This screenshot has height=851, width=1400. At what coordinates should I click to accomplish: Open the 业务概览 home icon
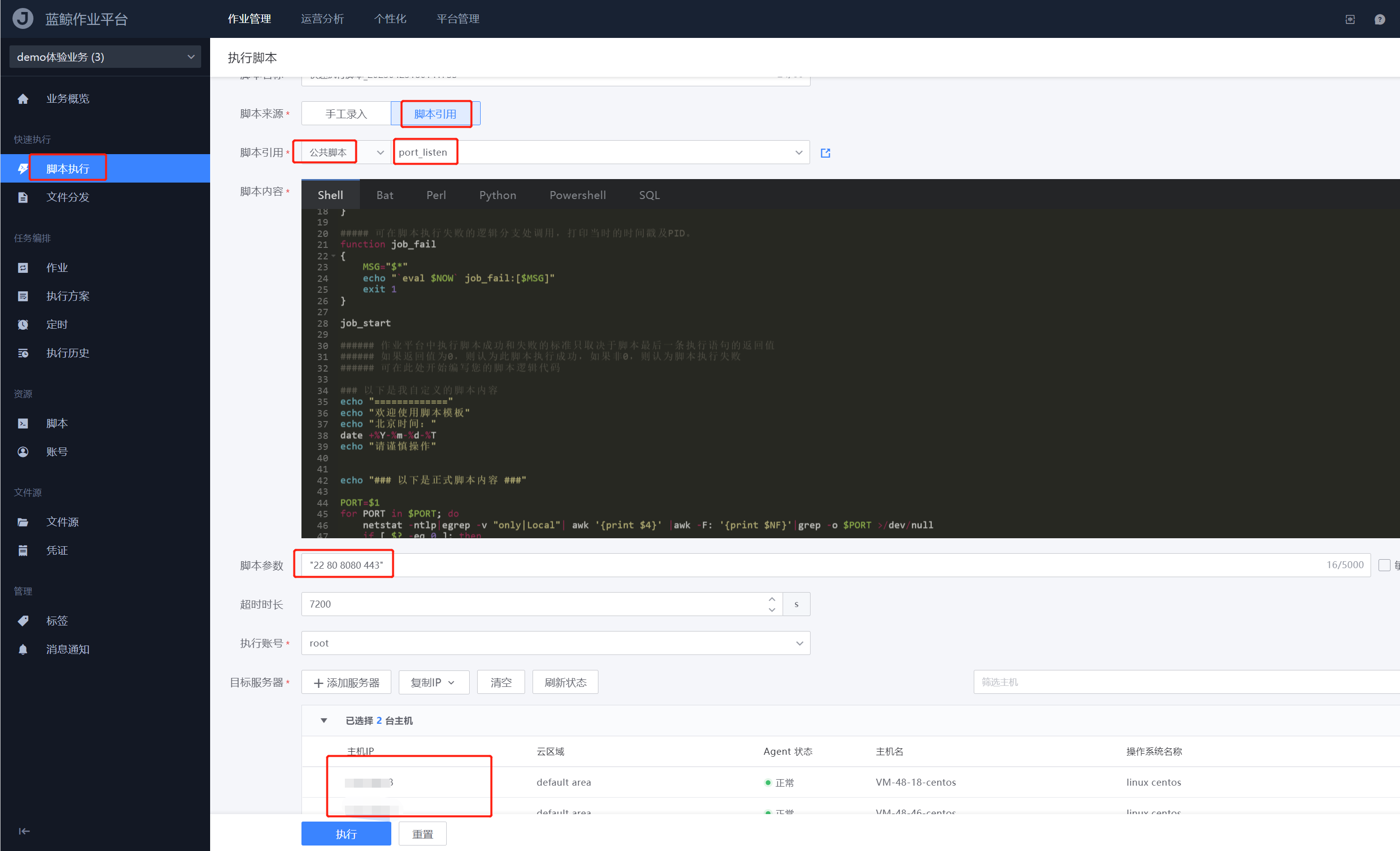[23, 99]
